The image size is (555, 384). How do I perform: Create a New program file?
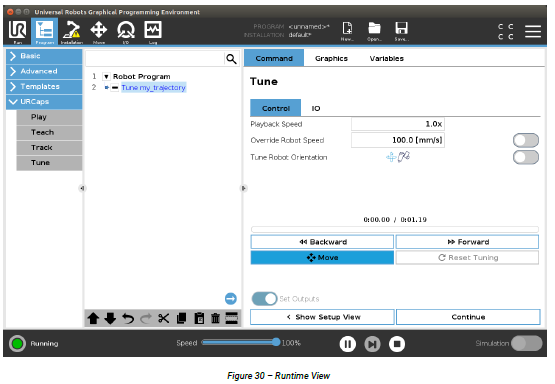(x=347, y=31)
